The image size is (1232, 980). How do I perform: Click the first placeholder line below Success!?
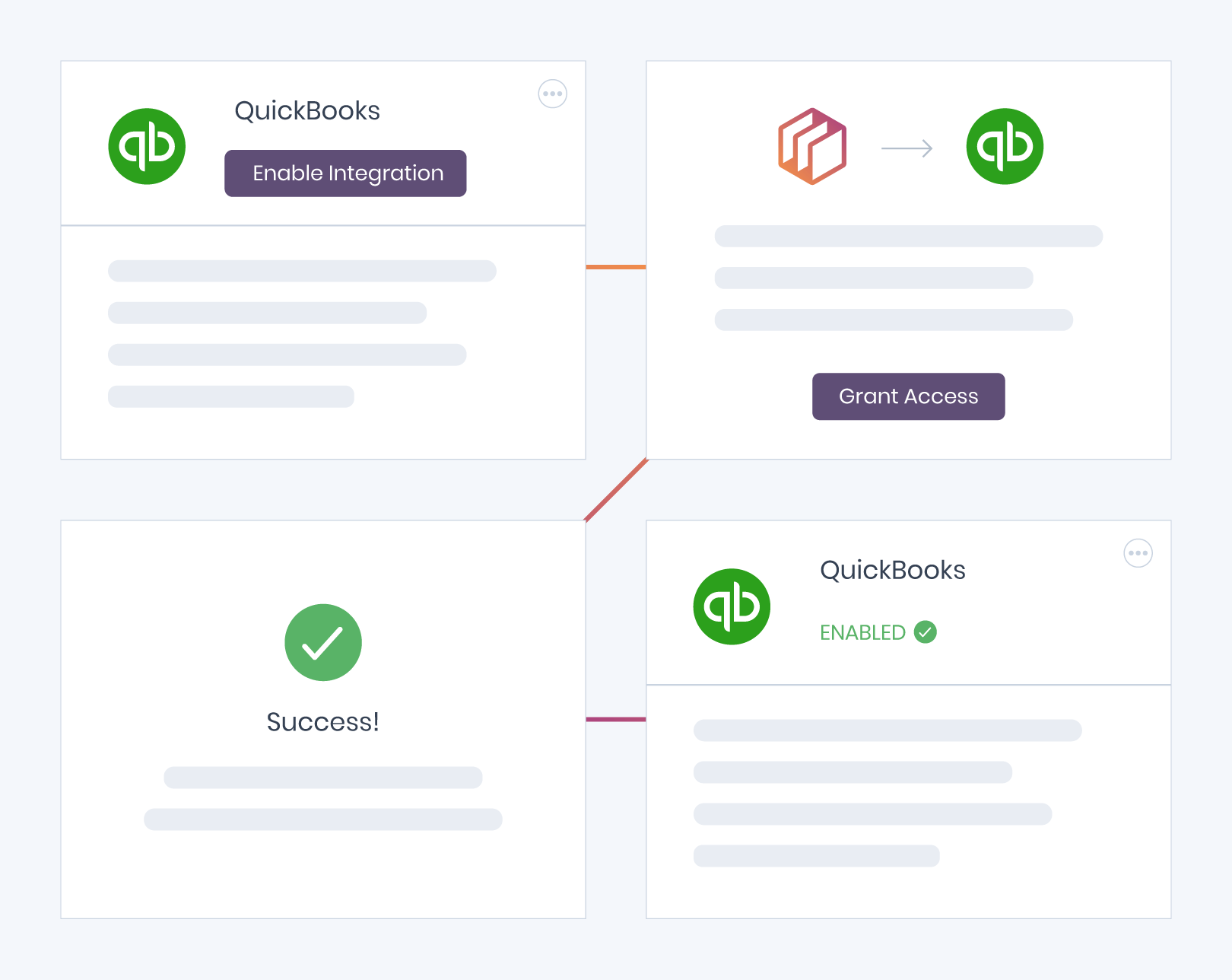tap(323, 778)
